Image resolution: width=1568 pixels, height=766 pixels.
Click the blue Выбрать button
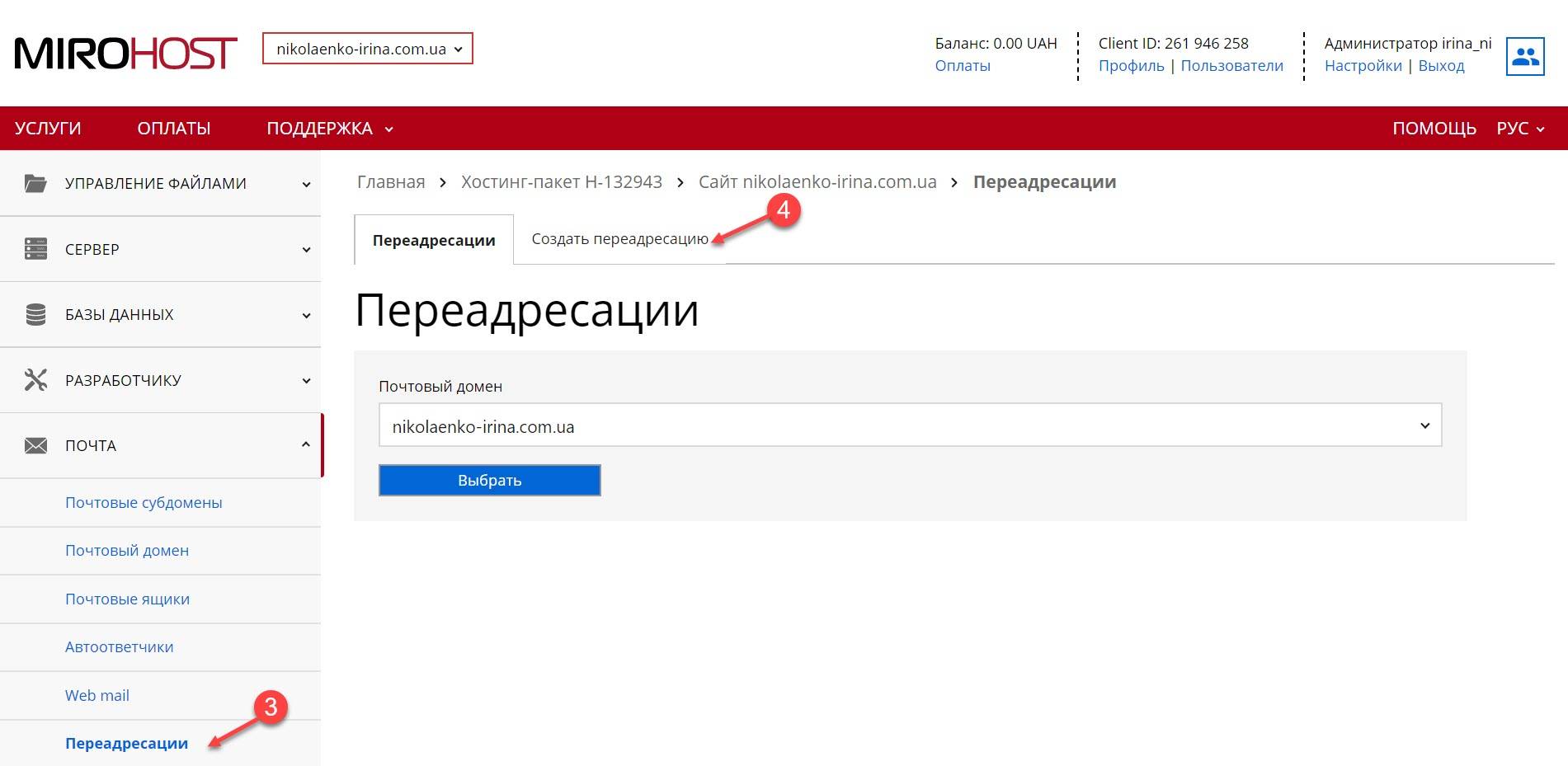pyautogui.click(x=489, y=480)
